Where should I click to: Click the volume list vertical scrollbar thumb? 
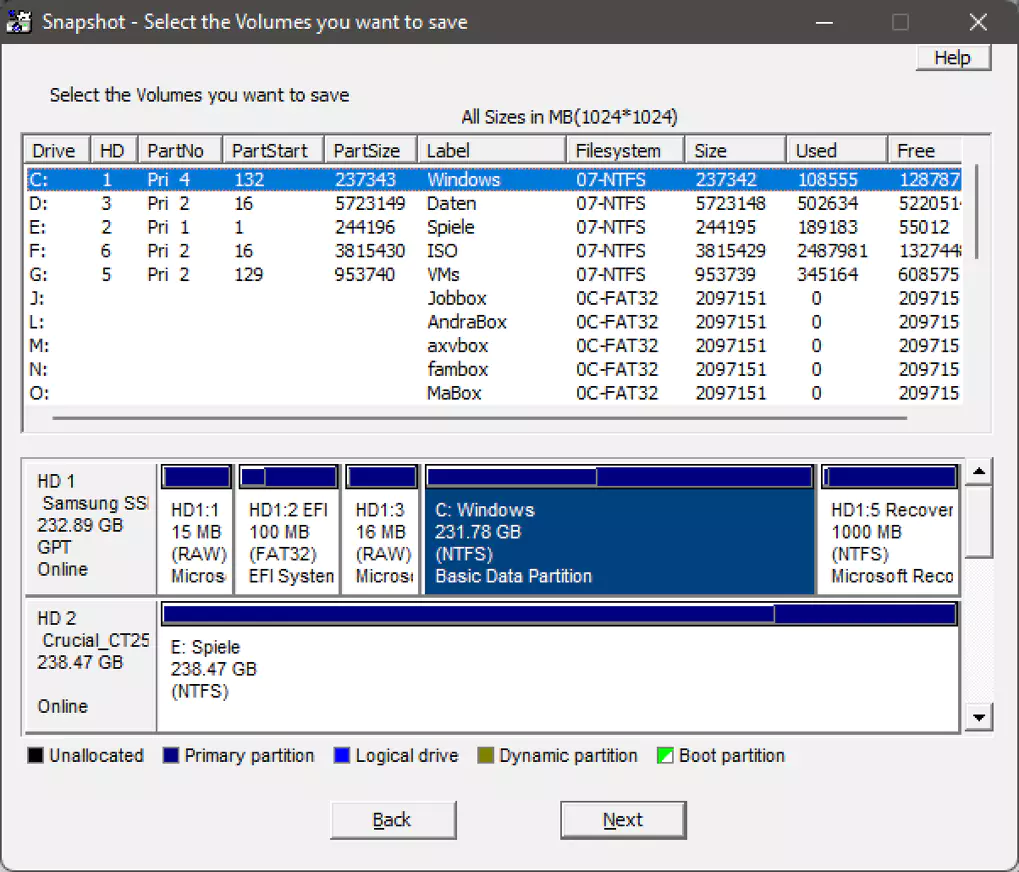click(976, 212)
